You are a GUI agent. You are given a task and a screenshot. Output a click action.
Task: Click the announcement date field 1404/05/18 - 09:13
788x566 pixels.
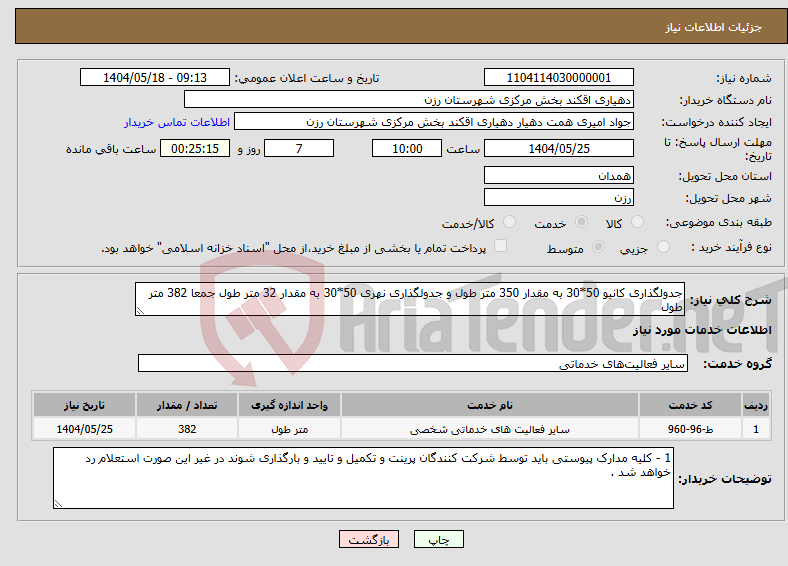(155, 77)
